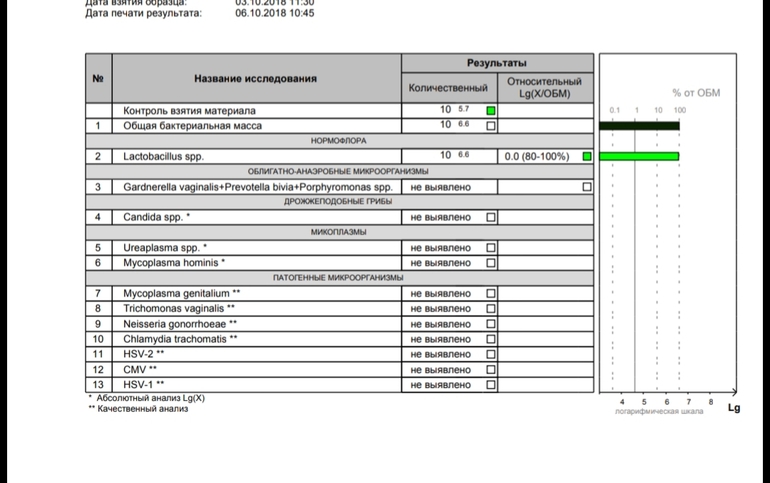The width and height of the screenshot is (770, 483).
Task: Check the box in the Candida spp. row
Action: pos(491,217)
